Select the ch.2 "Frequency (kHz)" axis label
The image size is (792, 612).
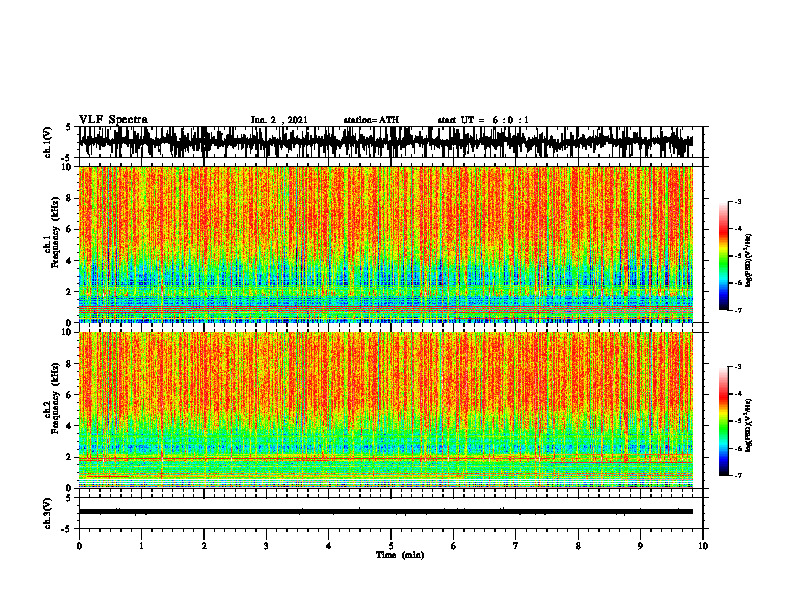click(56, 398)
